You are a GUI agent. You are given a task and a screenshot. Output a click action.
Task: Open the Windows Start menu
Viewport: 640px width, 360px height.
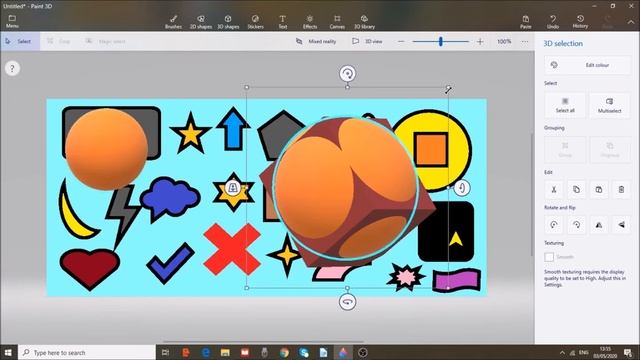8,352
